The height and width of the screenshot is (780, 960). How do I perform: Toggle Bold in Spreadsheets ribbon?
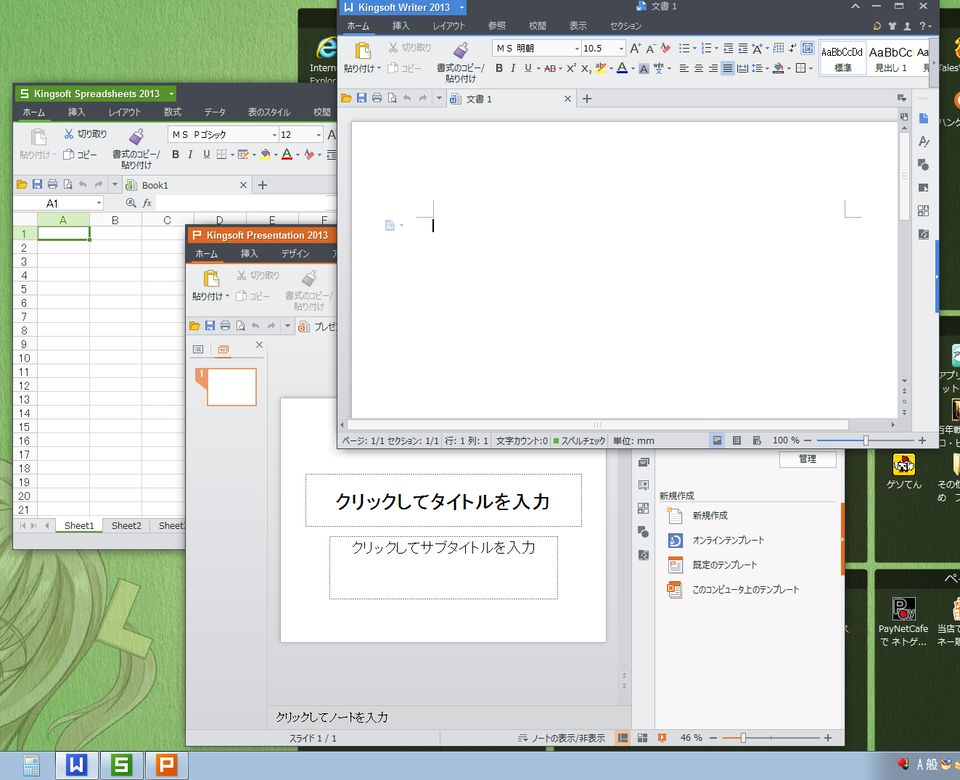175,154
